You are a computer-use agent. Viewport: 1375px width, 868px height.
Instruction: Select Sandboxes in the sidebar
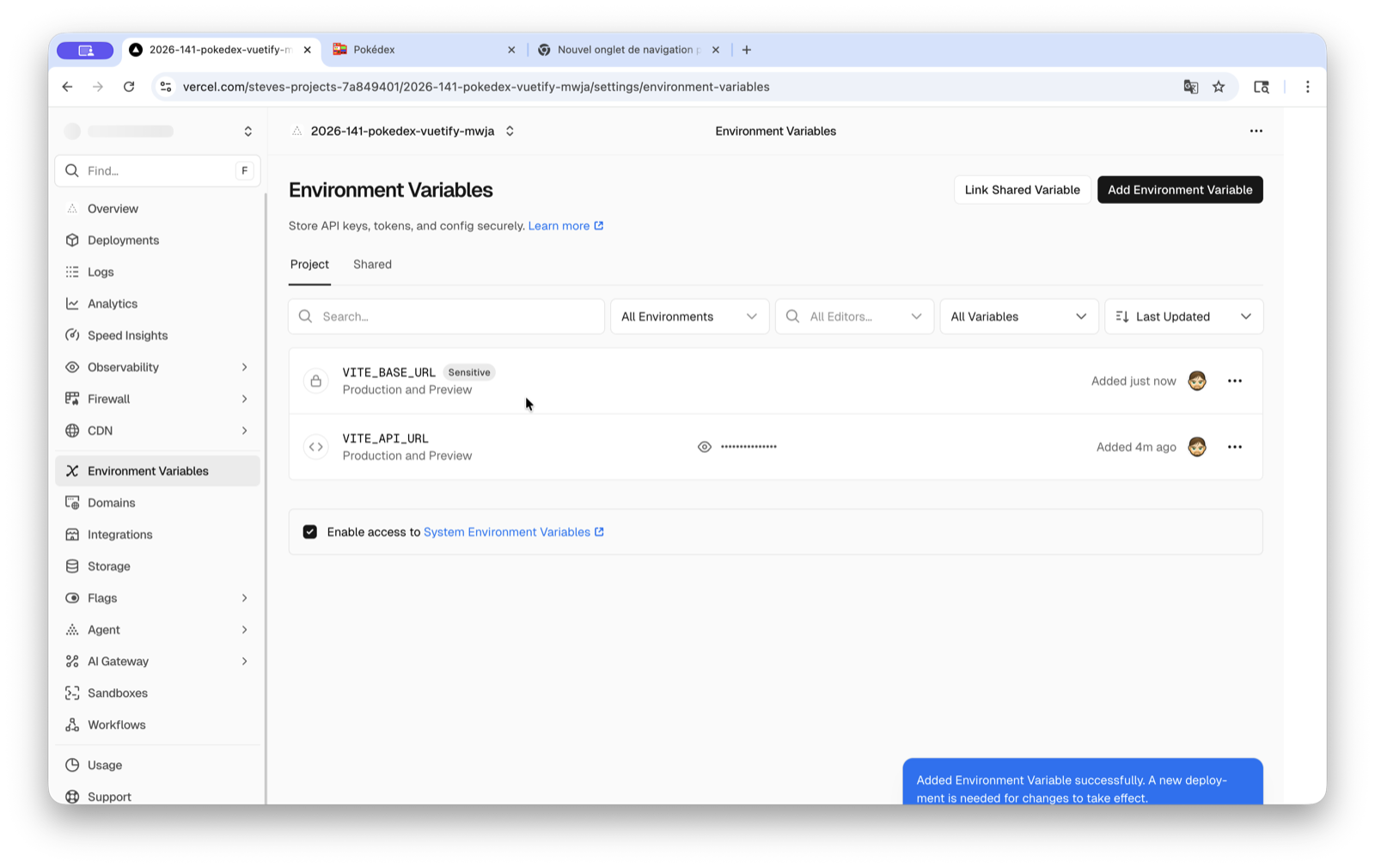[117, 693]
